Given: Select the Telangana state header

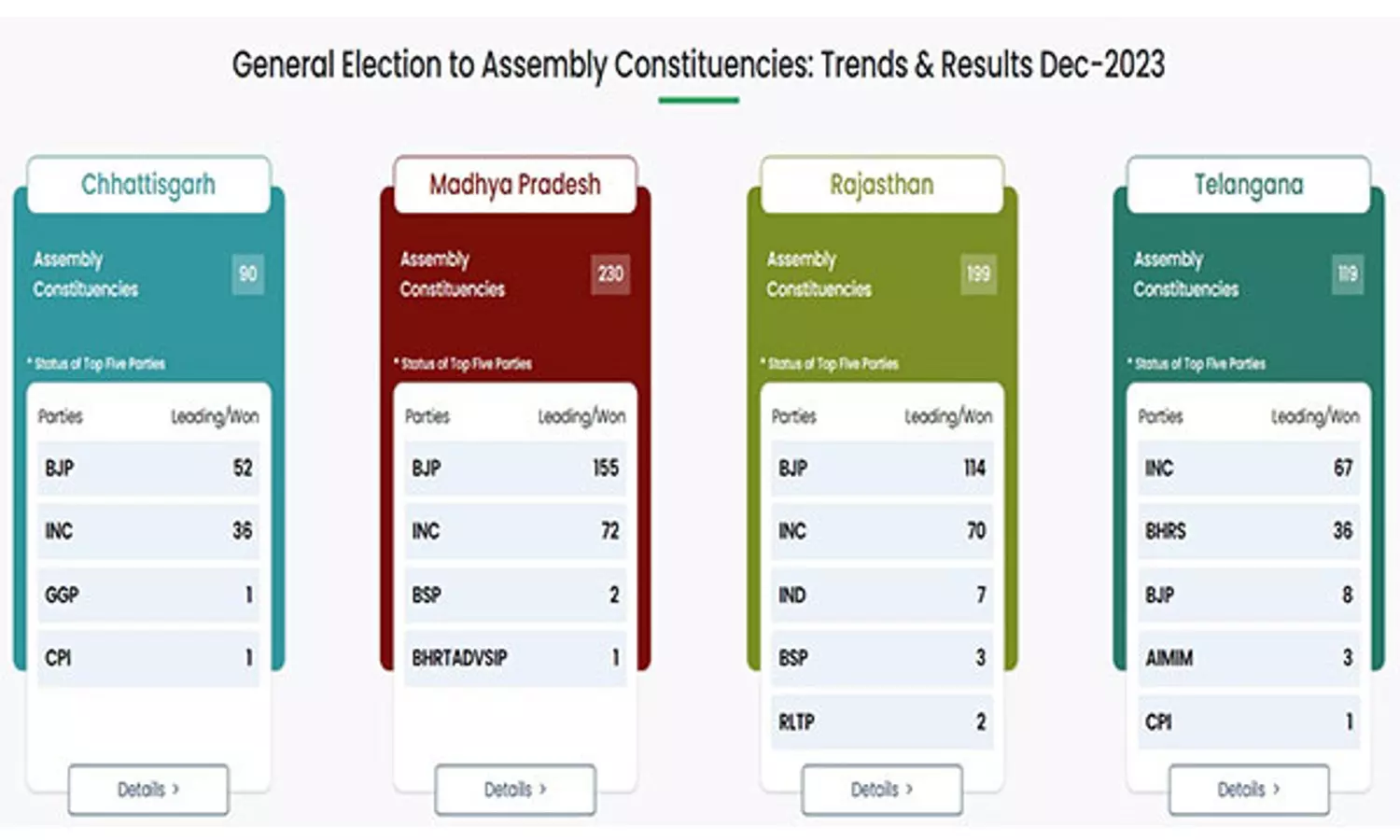Looking at the screenshot, I should point(1249,185).
